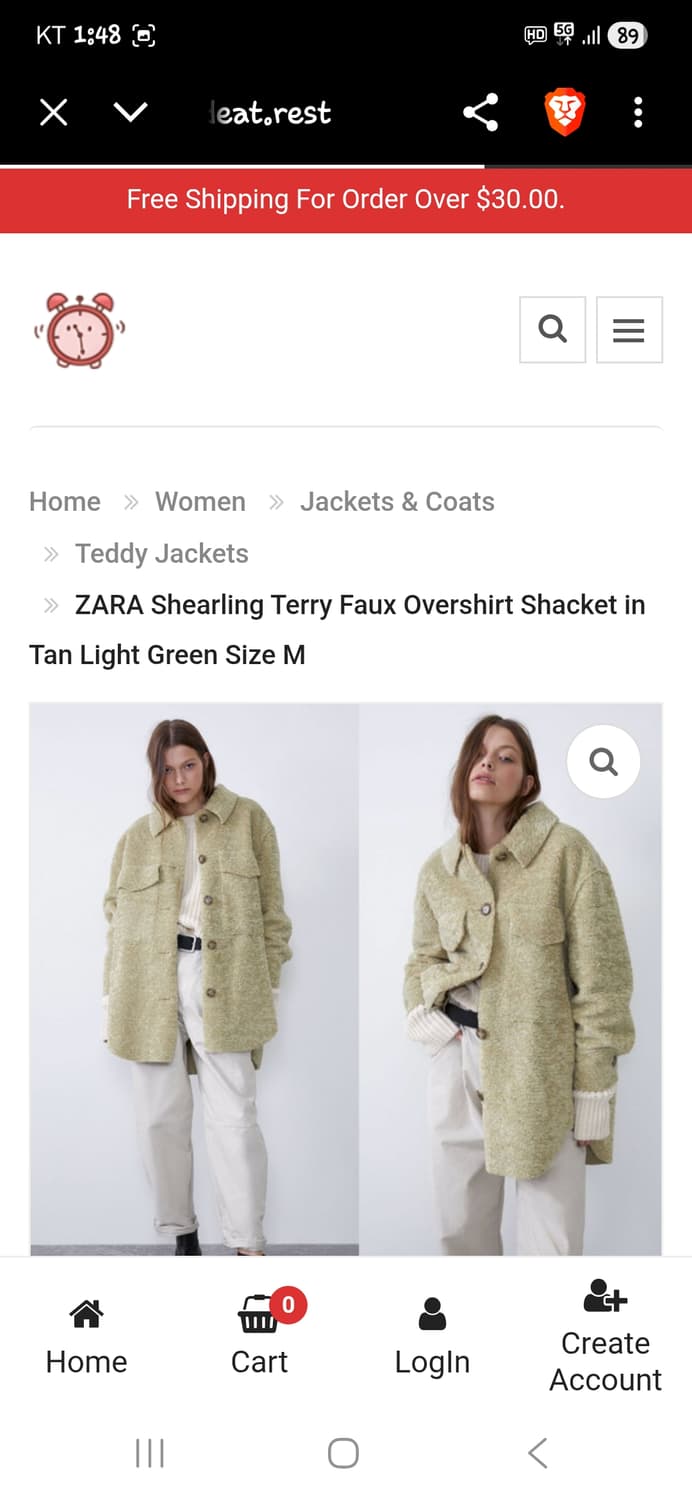Open Brave Shields lion icon
The image size is (692, 1500).
pyautogui.click(x=564, y=112)
